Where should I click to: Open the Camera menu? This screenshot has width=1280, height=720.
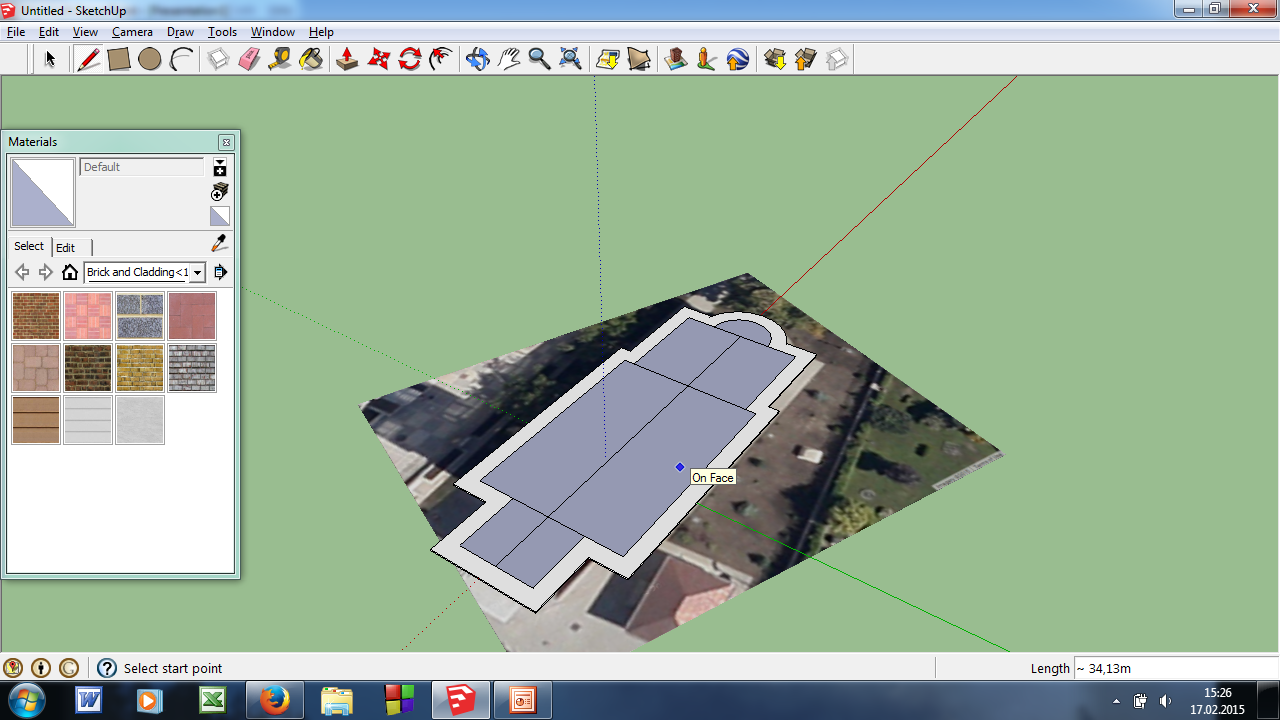pyautogui.click(x=132, y=32)
